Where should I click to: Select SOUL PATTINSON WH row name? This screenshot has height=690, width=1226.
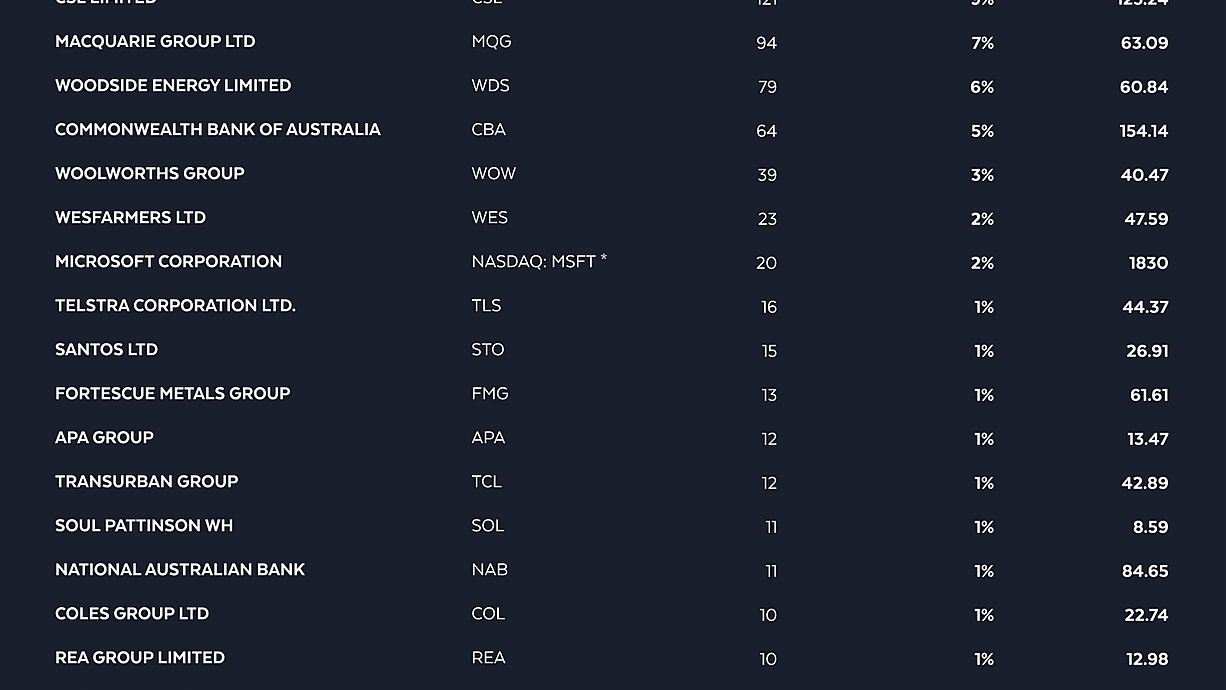coord(144,526)
